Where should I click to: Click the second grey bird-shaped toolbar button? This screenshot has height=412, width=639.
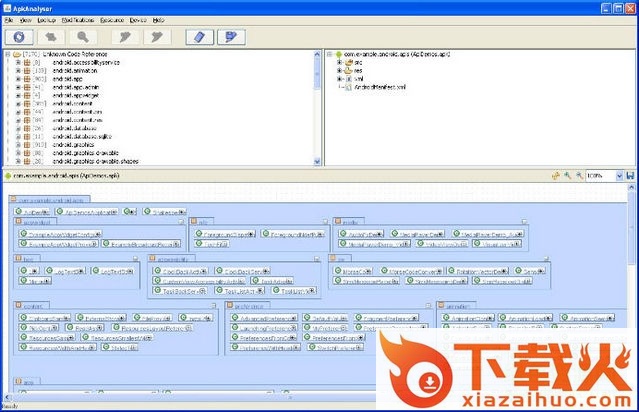click(157, 37)
